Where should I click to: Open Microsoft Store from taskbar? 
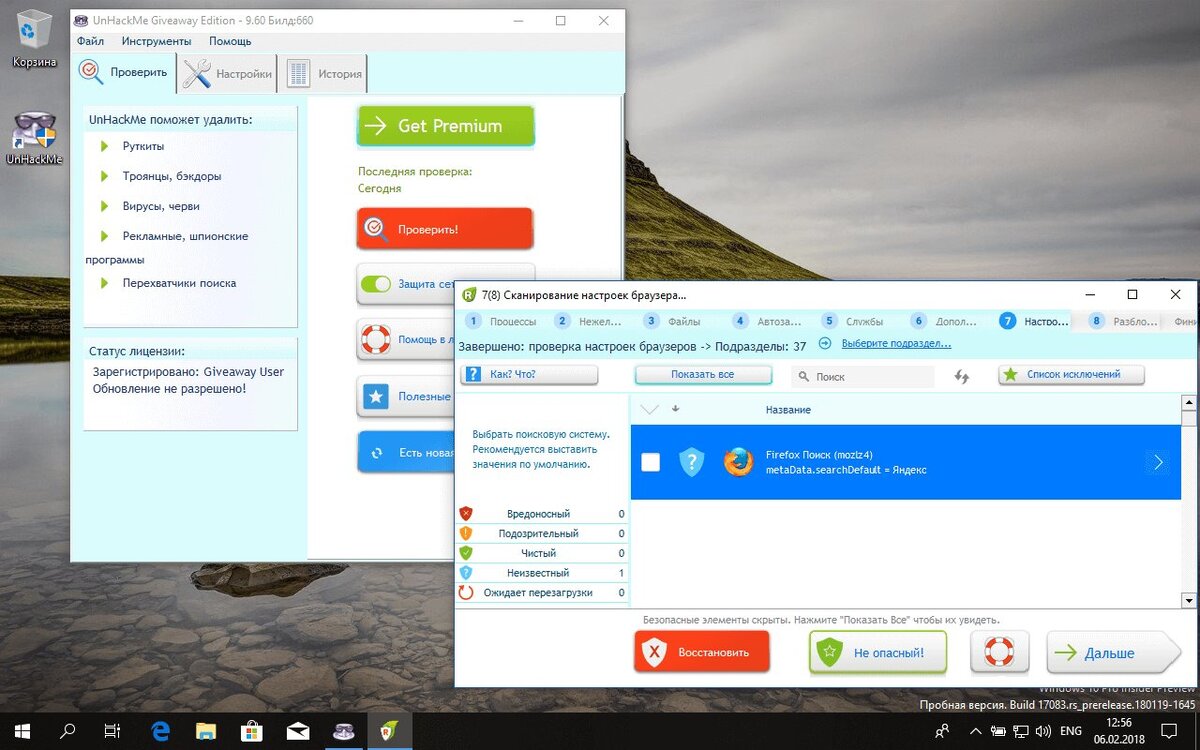[x=252, y=731]
